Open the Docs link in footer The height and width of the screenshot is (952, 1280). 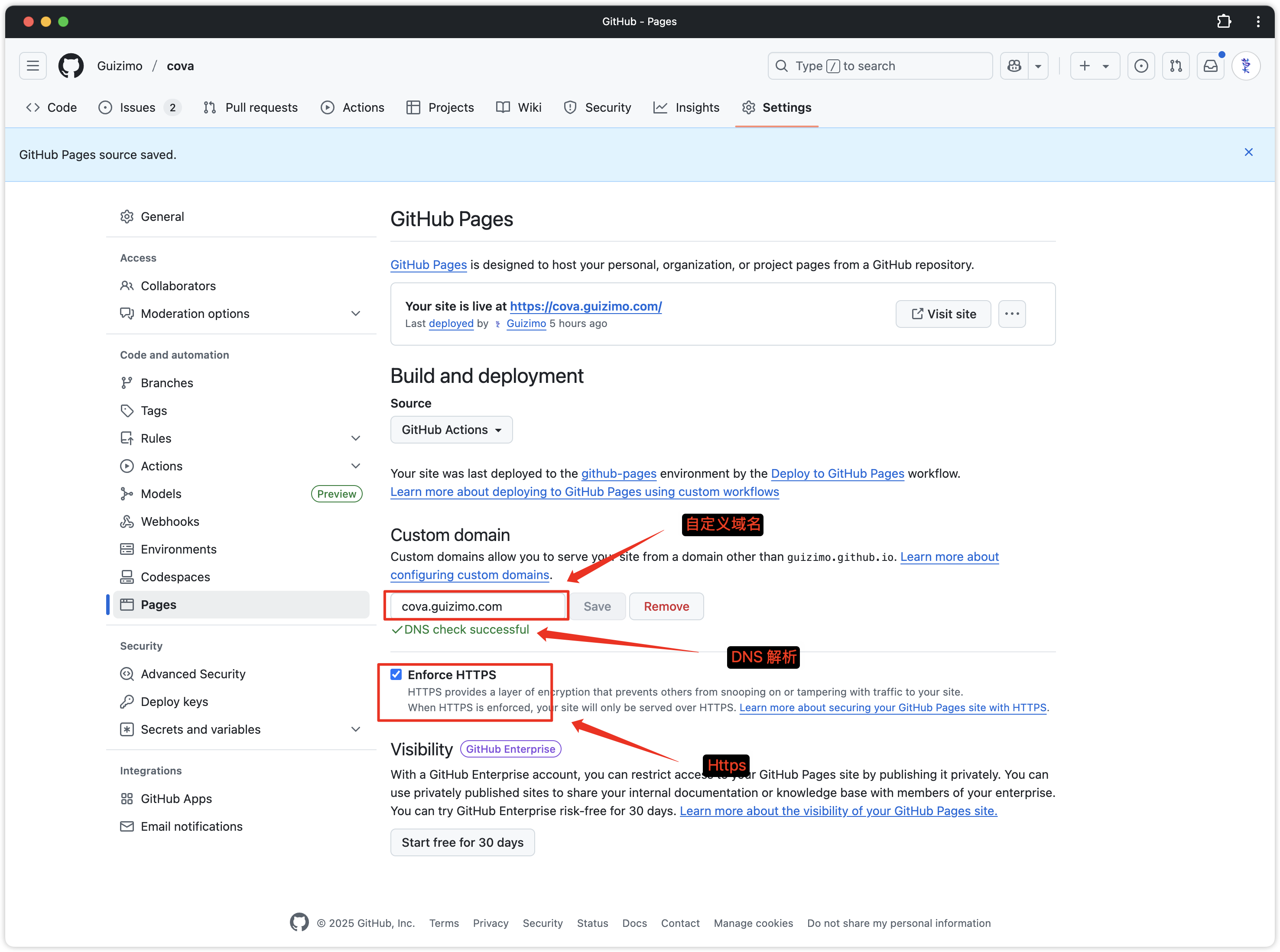tap(634, 923)
